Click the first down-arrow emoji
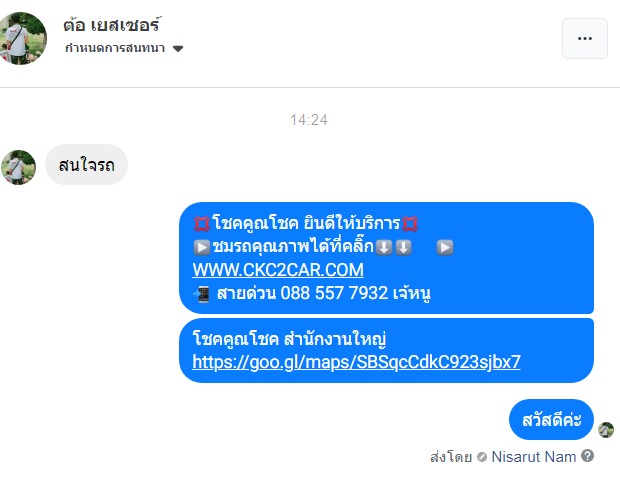The height and width of the screenshot is (481, 620). [384, 248]
